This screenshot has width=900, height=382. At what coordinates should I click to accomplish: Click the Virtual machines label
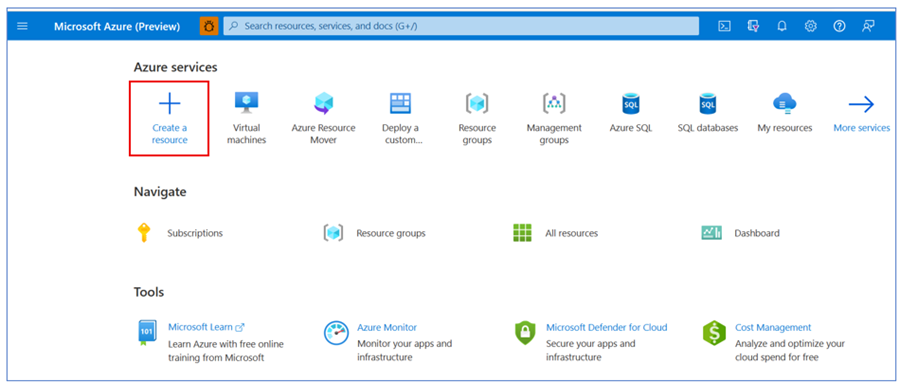246,134
